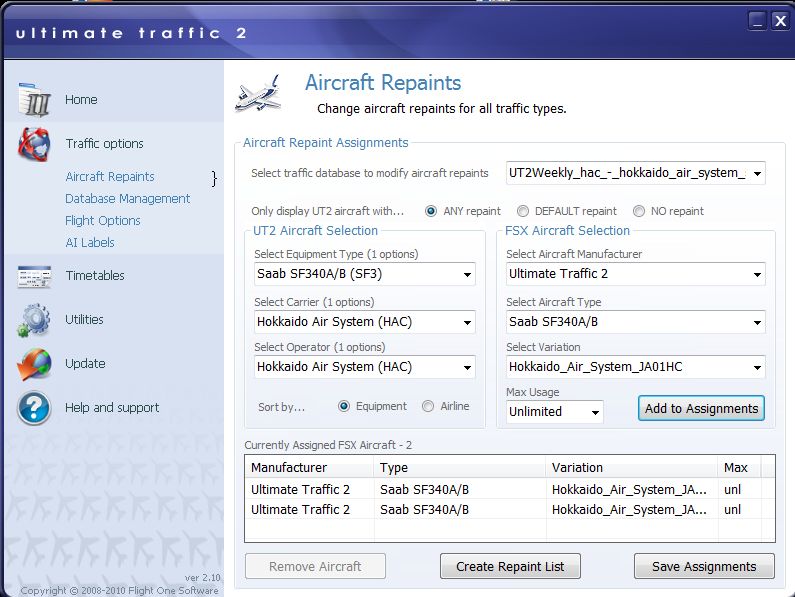Sort by Airline radio button
Image resolution: width=795 pixels, height=597 pixels.
coord(428,406)
